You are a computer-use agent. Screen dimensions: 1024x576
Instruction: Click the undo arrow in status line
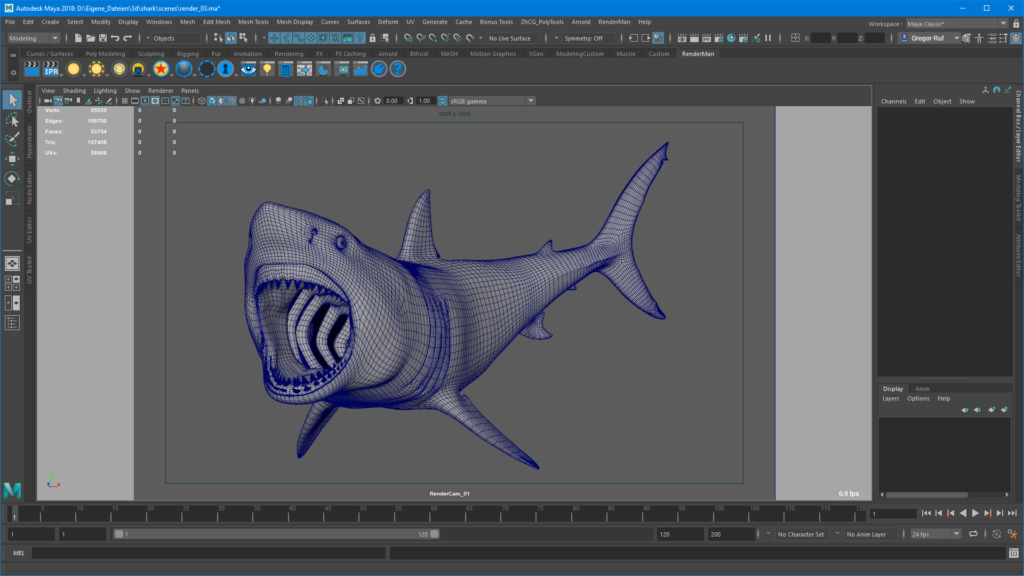click(115, 38)
